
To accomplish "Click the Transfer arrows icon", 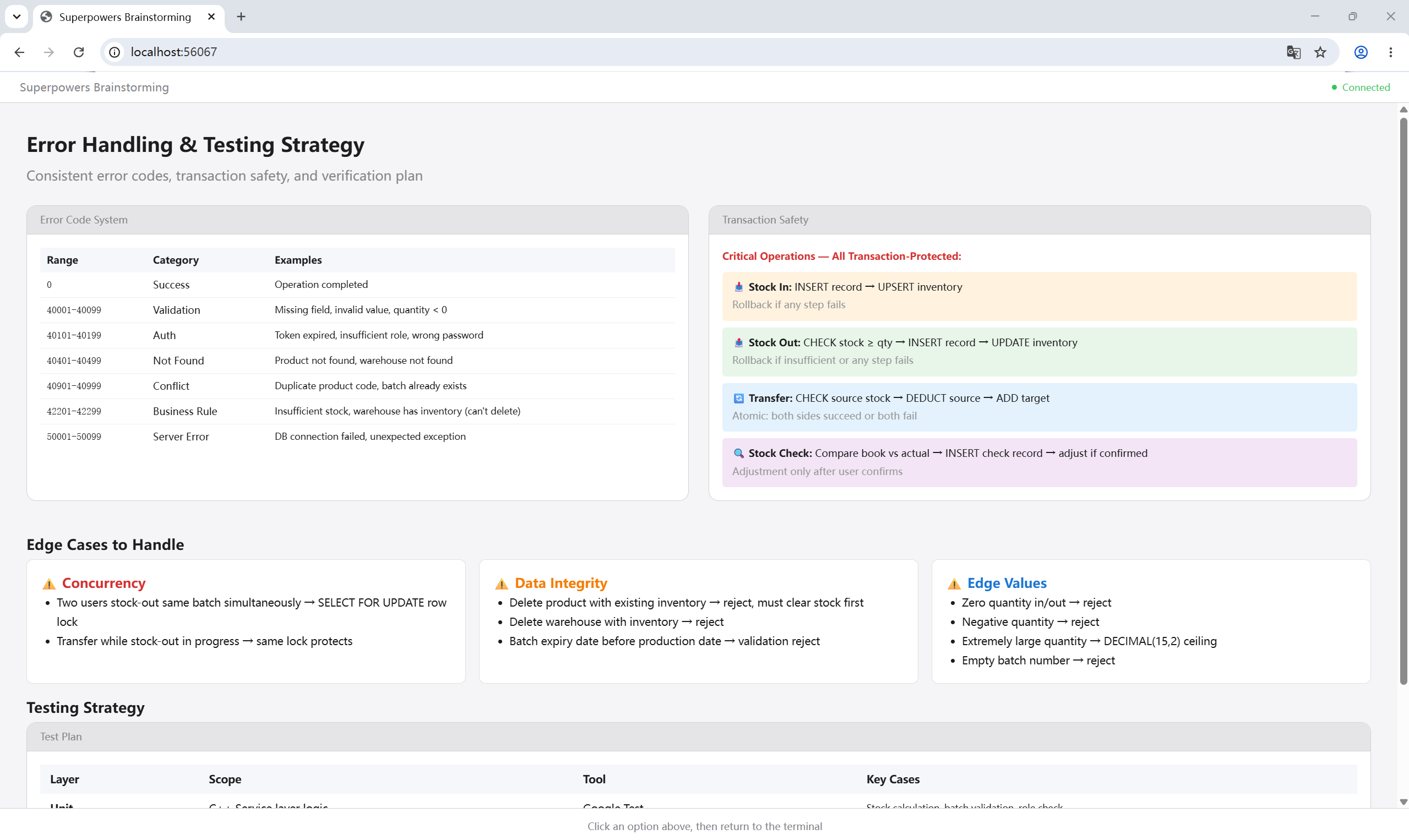I will pos(738,399).
